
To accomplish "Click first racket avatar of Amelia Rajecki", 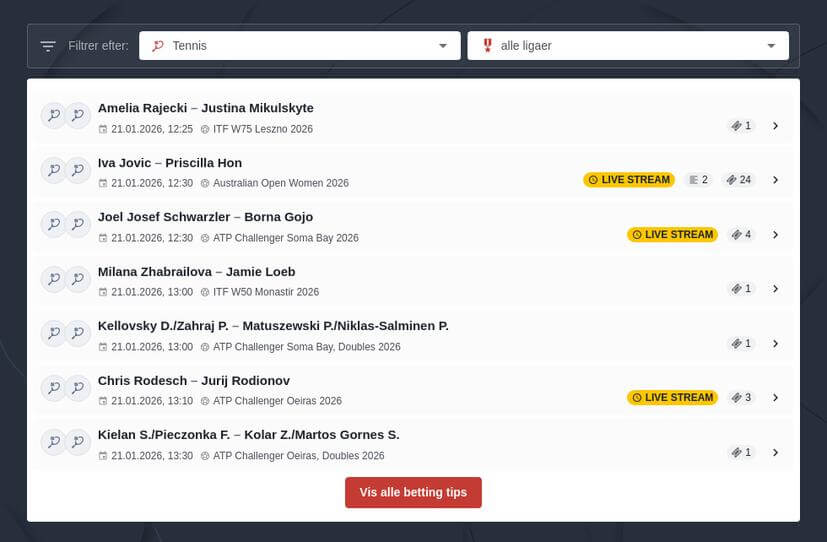I will pos(54,115).
